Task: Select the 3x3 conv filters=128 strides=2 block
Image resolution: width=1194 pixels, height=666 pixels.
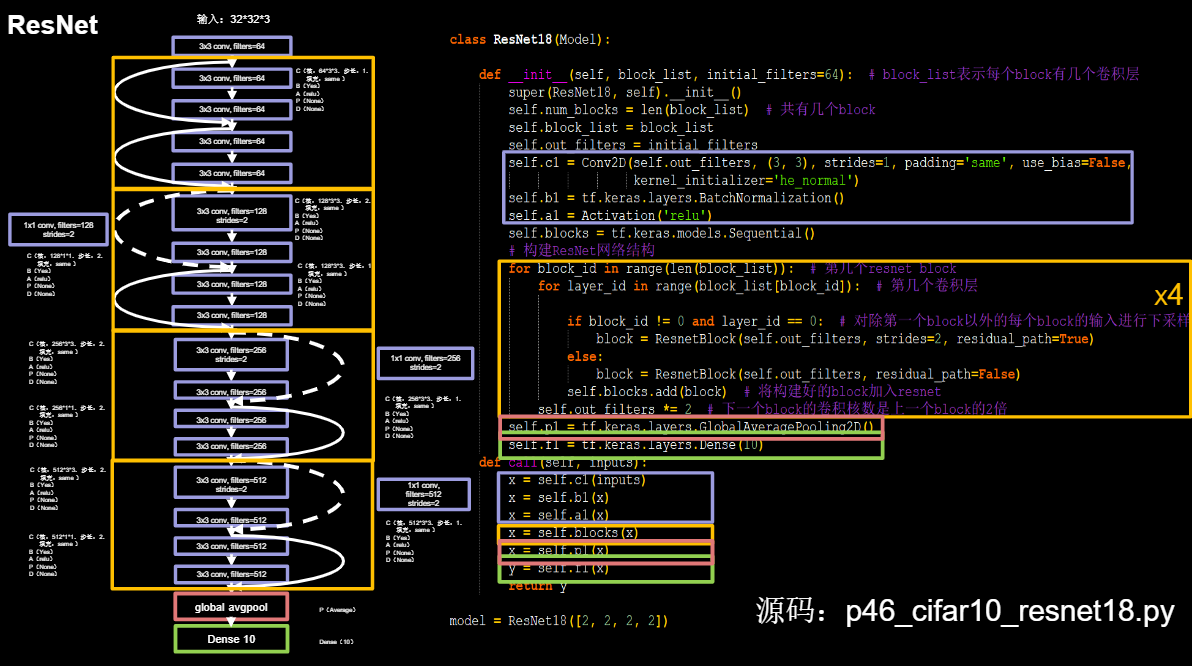Action: [232, 212]
